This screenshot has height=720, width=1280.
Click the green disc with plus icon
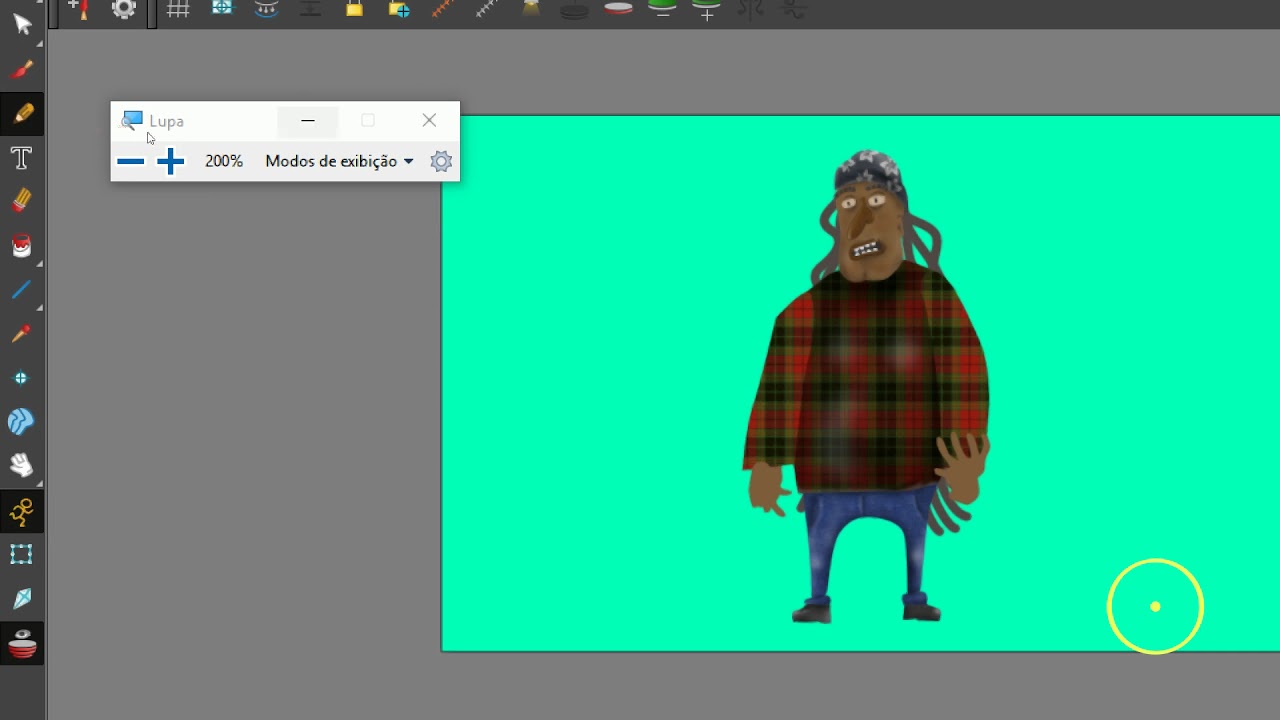[706, 10]
